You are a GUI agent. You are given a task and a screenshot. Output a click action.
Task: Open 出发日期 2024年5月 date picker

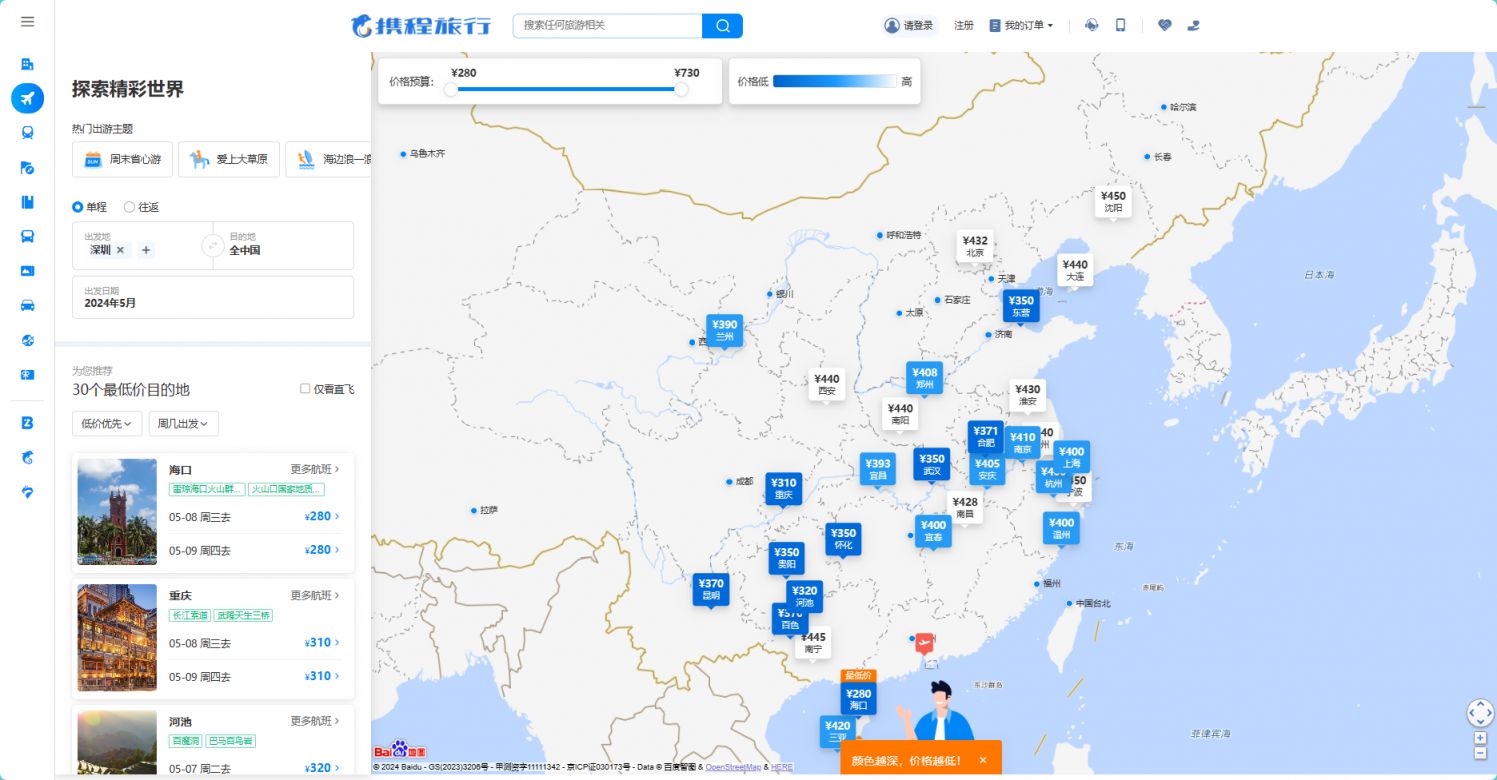[213, 297]
